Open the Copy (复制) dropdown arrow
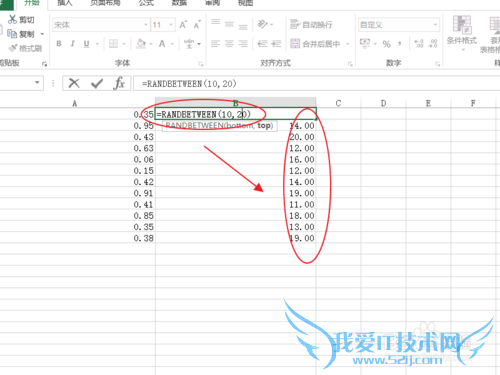Screen dimensions: 500x375 pyautogui.click(x=42, y=34)
